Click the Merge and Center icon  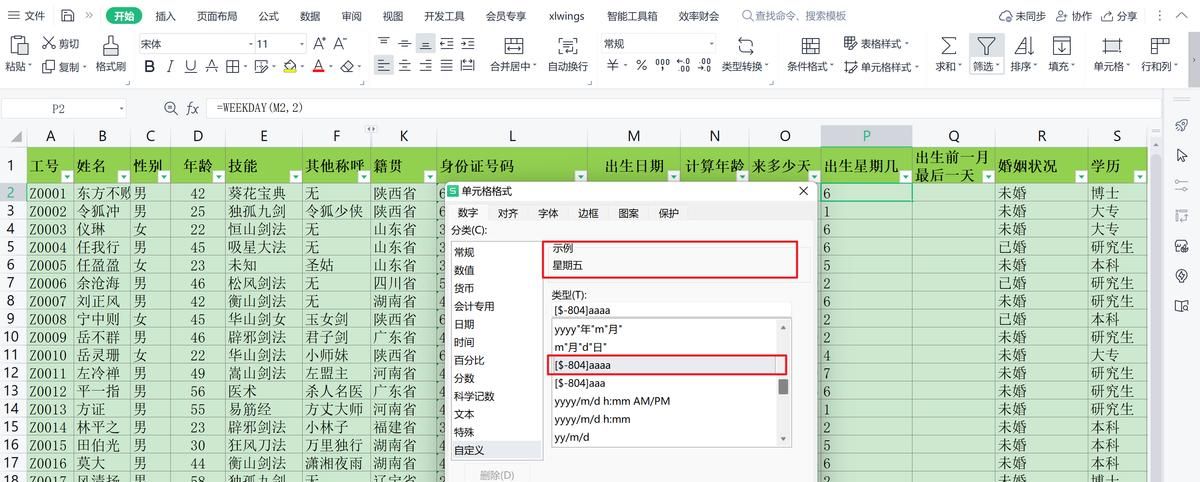(x=513, y=46)
